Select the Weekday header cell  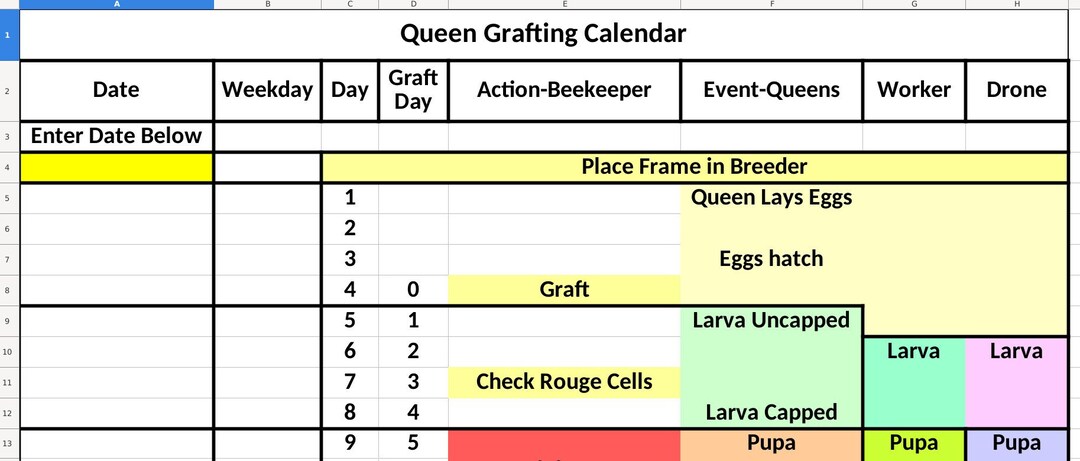[267, 90]
